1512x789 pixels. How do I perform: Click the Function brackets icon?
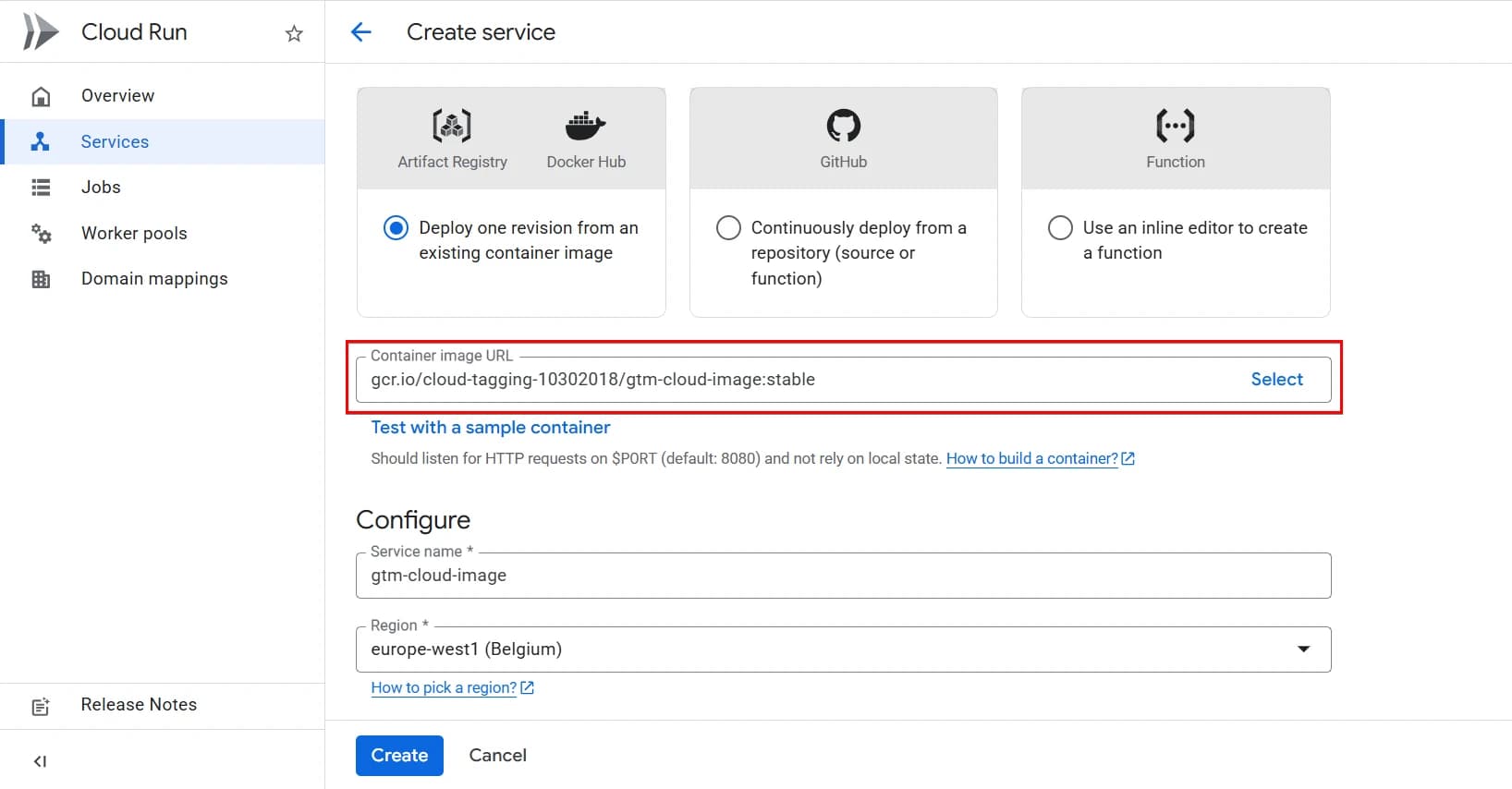1175,125
